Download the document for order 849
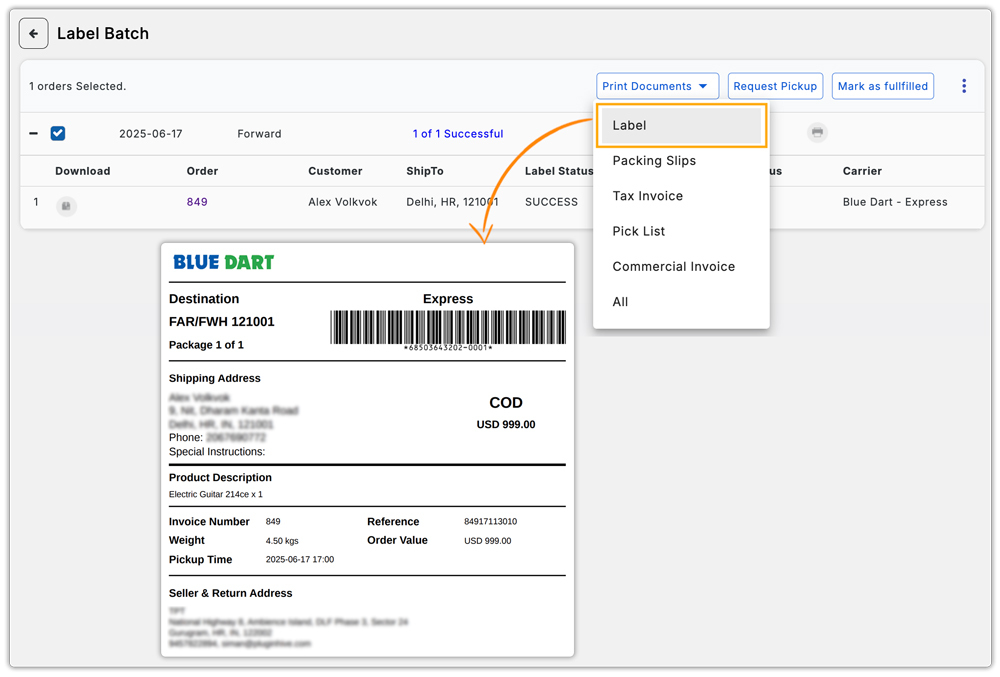The width and height of the screenshot is (1000, 677). coord(66,206)
